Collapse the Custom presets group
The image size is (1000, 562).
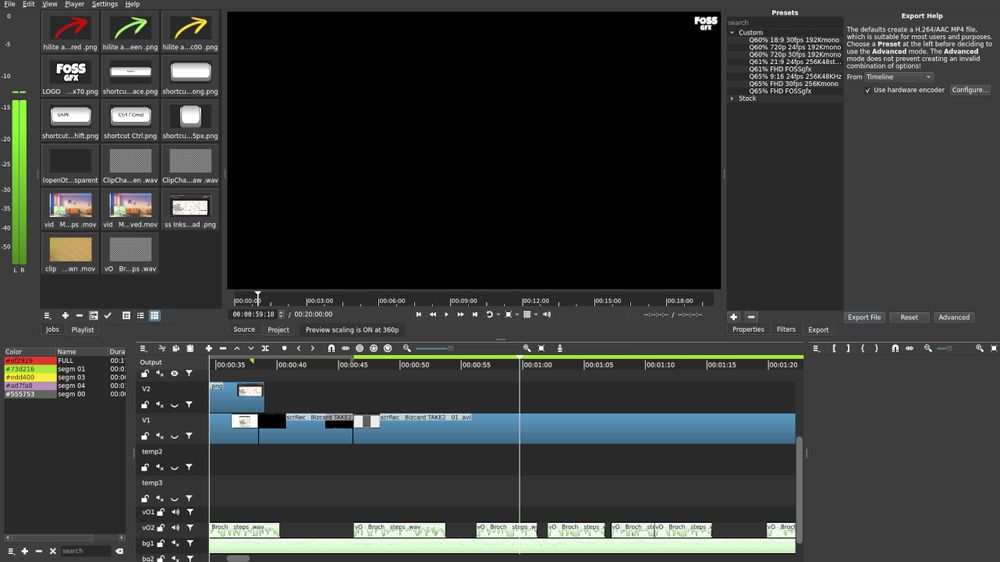point(732,33)
